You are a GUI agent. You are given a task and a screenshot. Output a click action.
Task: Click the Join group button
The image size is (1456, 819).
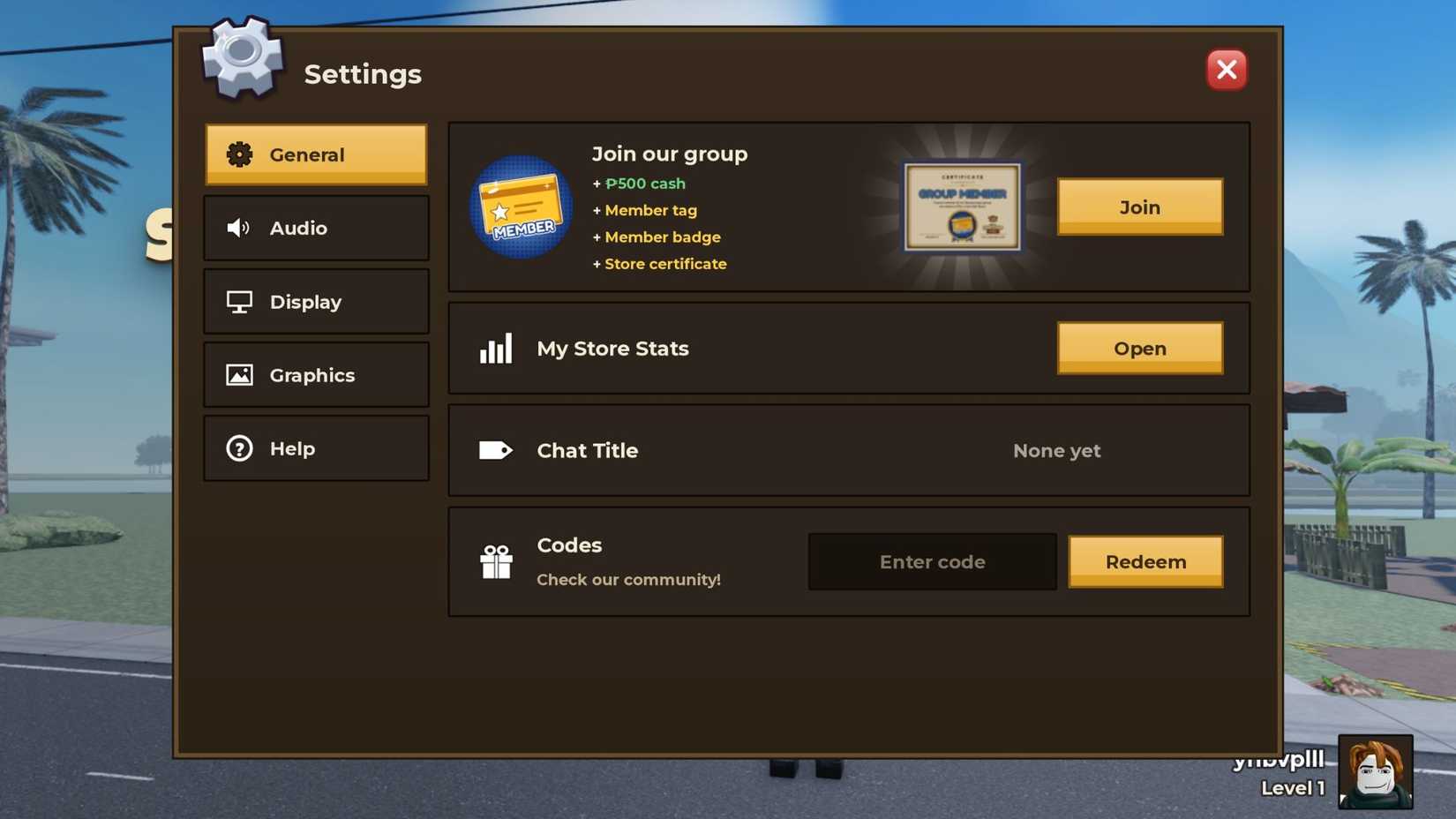1140,207
